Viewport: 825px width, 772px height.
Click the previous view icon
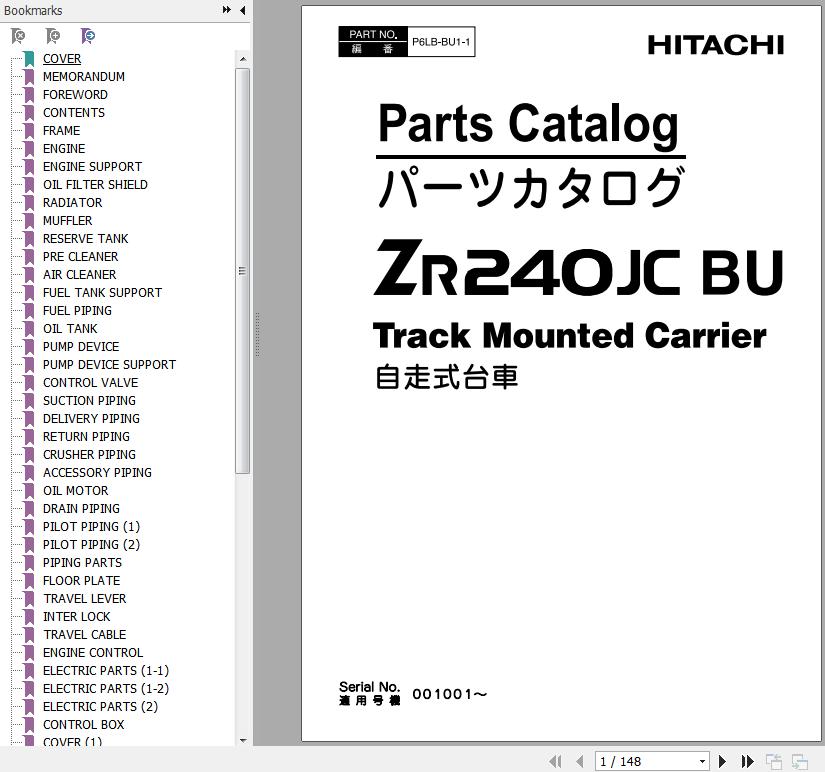tap(773, 761)
